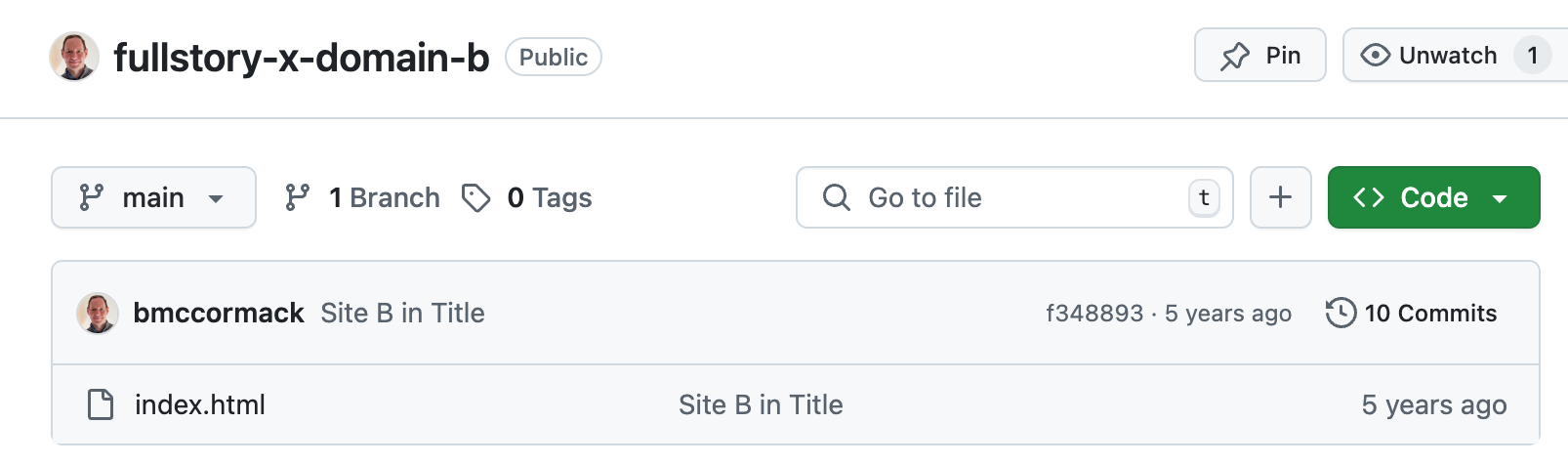Click the magnifier icon in file search
This screenshot has height=465, width=1568.
(836, 197)
